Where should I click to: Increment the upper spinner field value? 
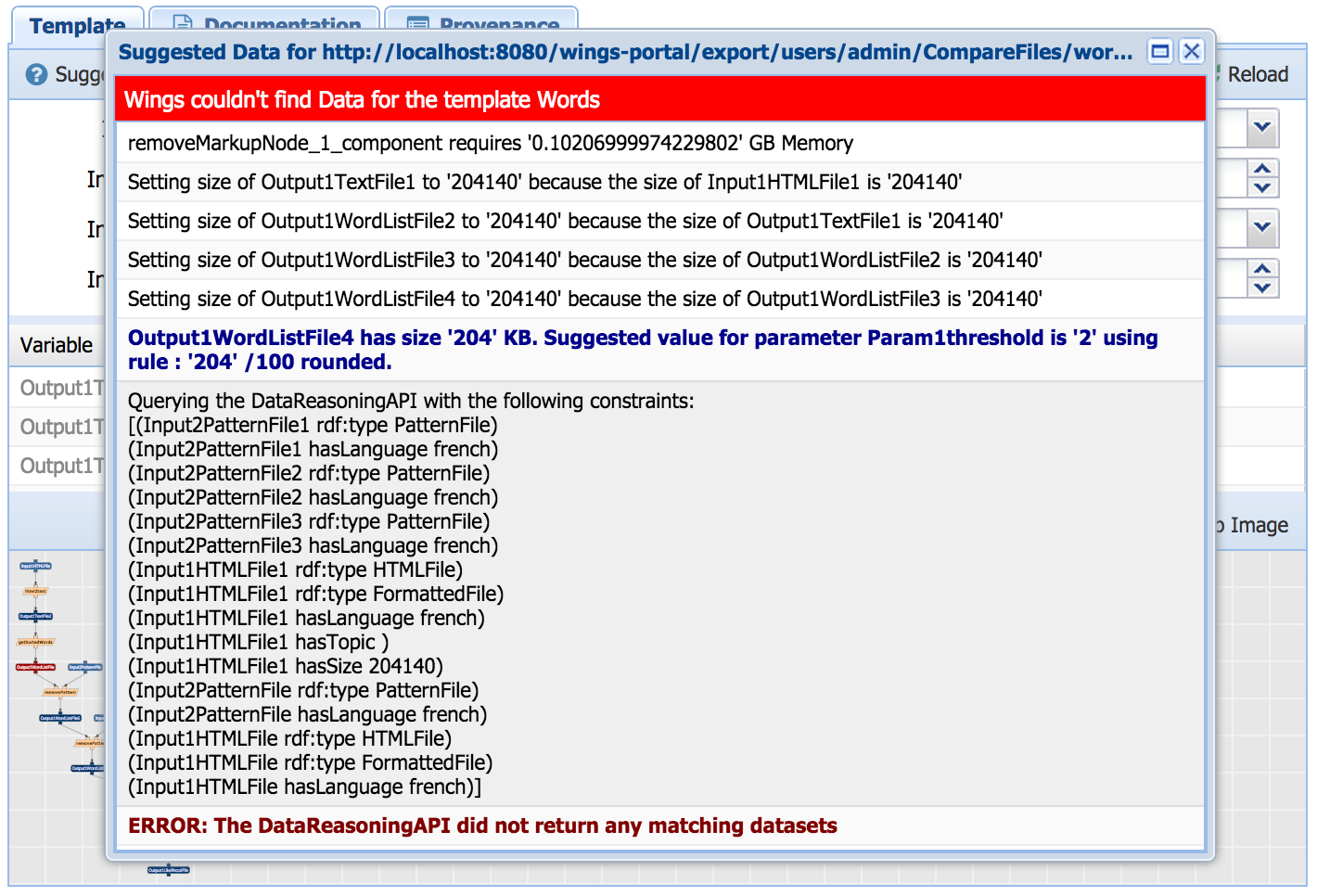[1261, 169]
